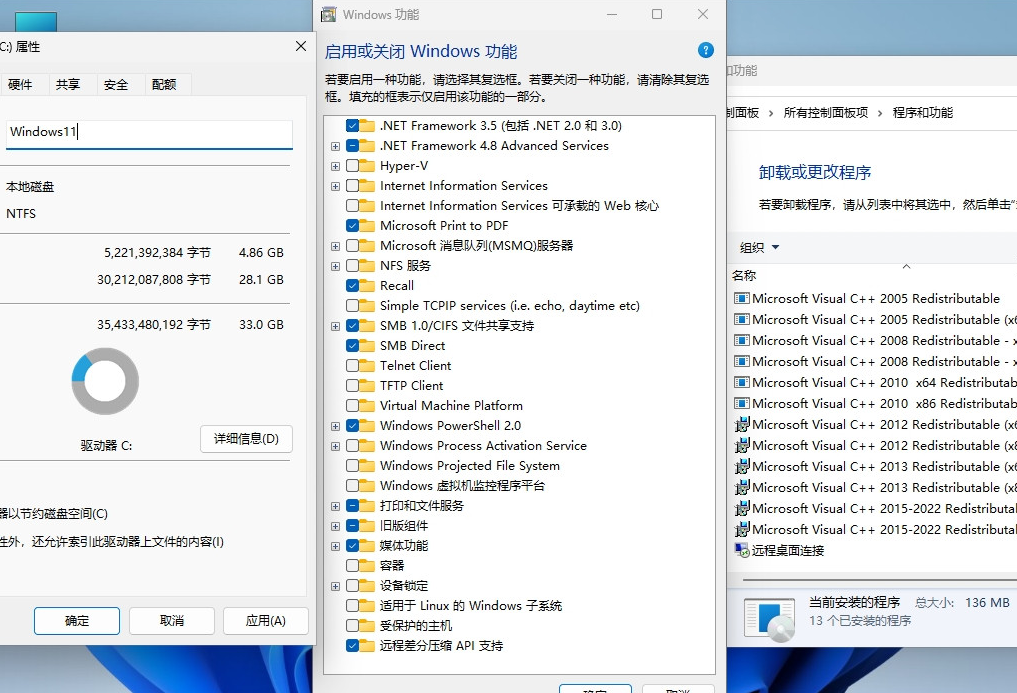Screen dimensions: 1017x693
Task: Click the Windows Features title bar icon
Action: point(329,14)
